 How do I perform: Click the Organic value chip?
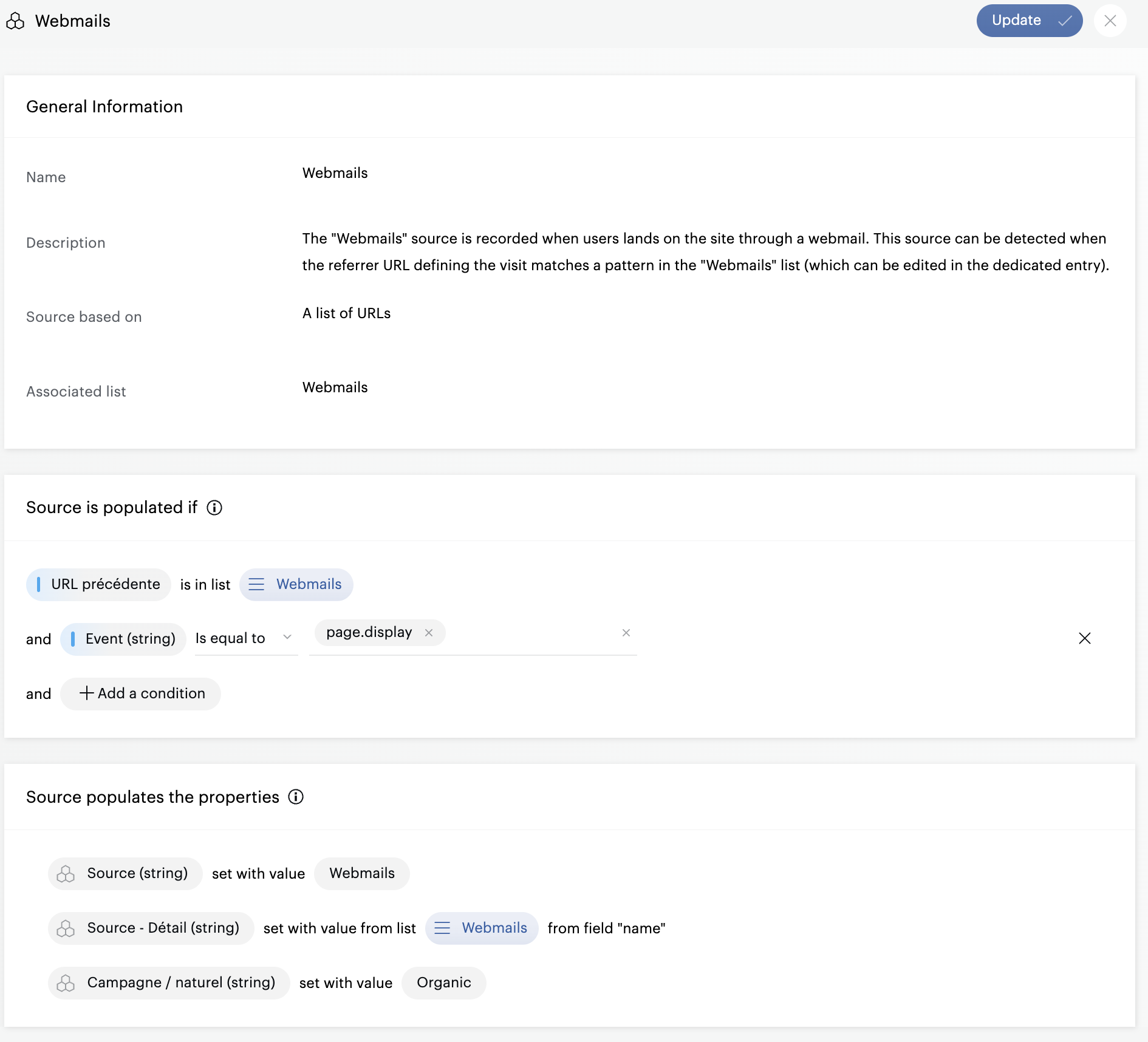coord(443,982)
